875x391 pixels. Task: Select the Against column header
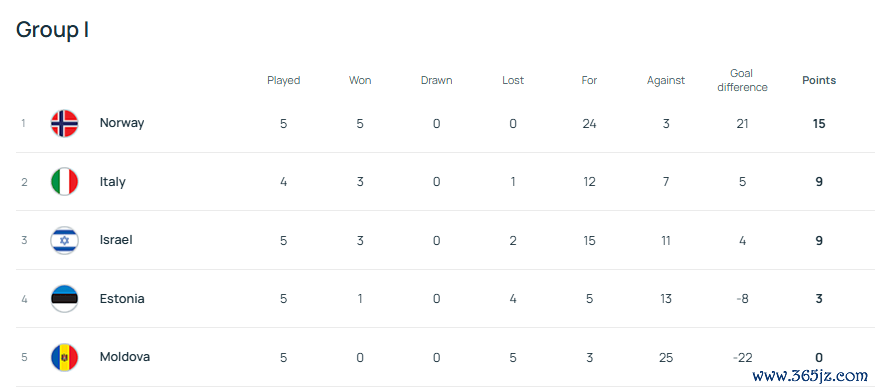(666, 80)
